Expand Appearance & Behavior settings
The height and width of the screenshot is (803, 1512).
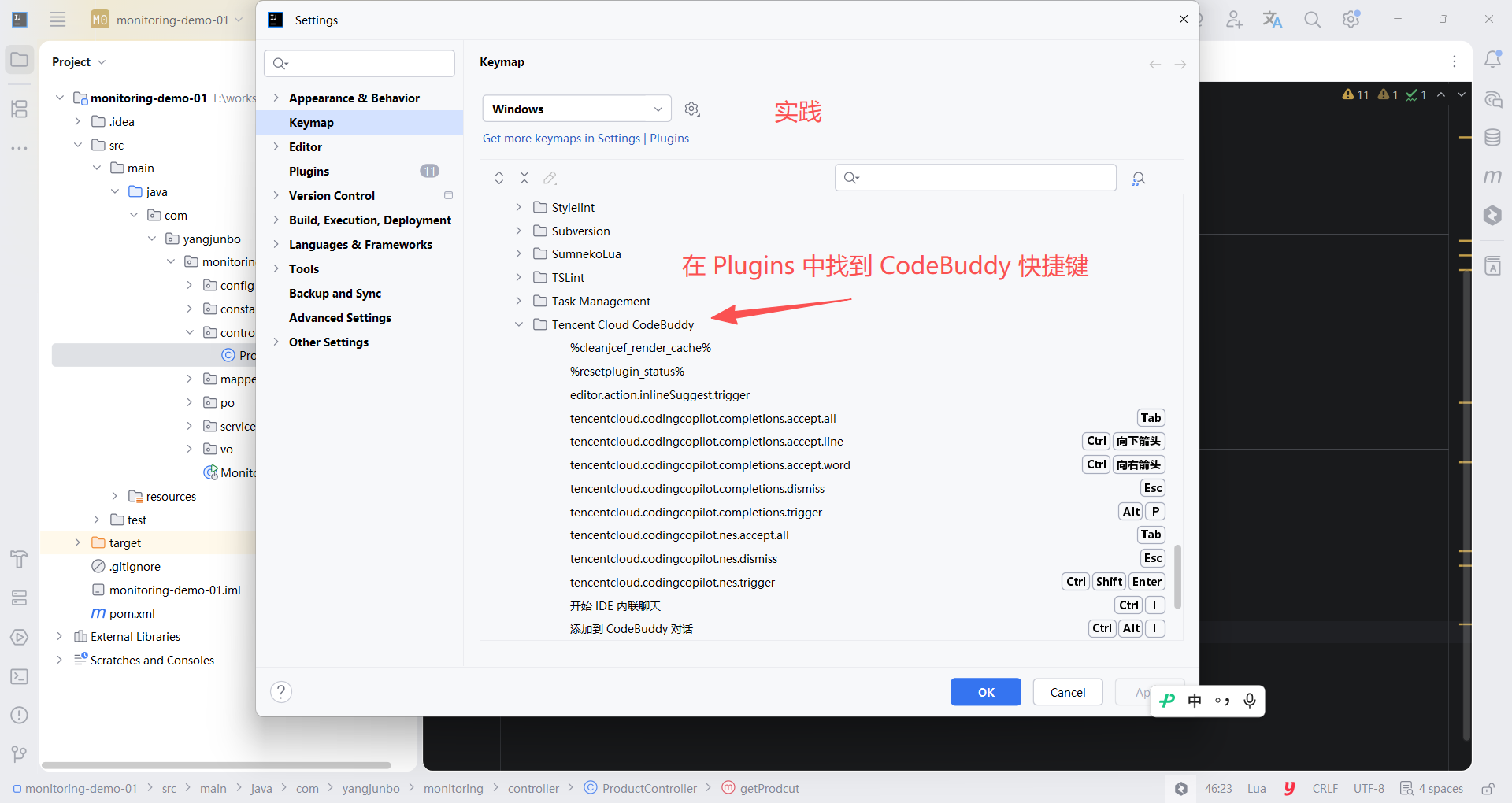(276, 98)
